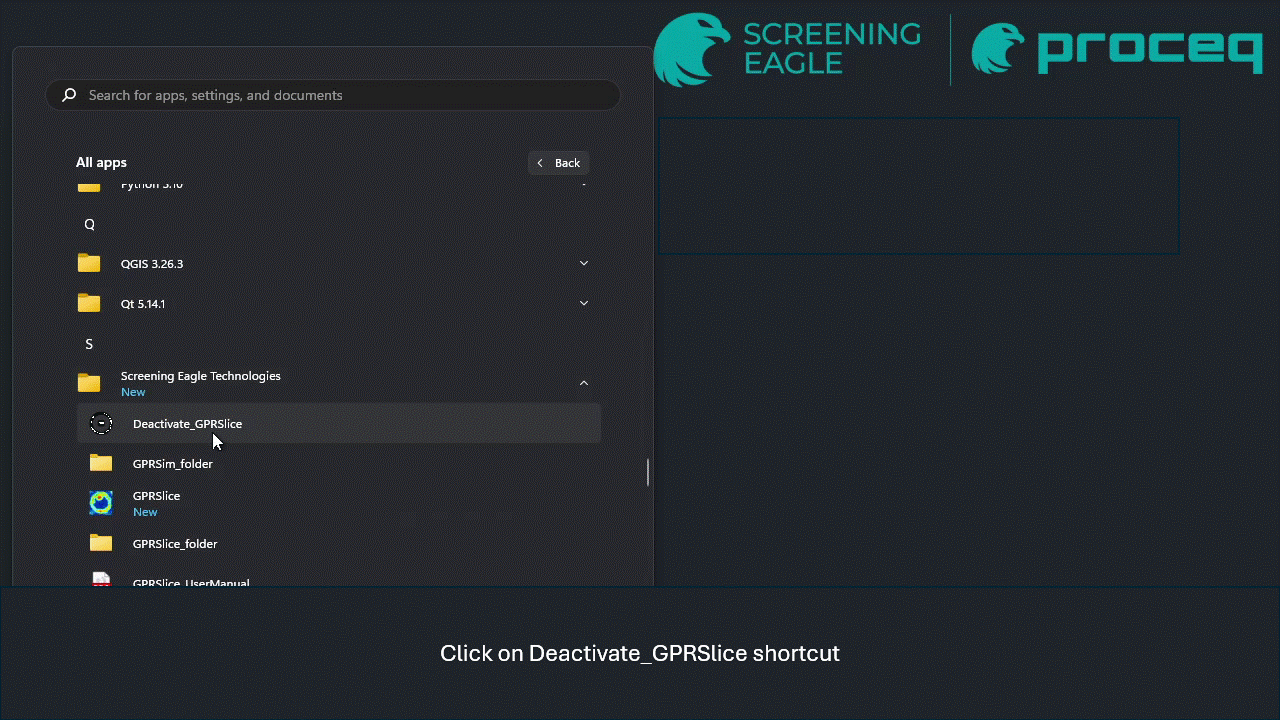
Task: Focus the Search for apps input field
Action: (x=333, y=95)
